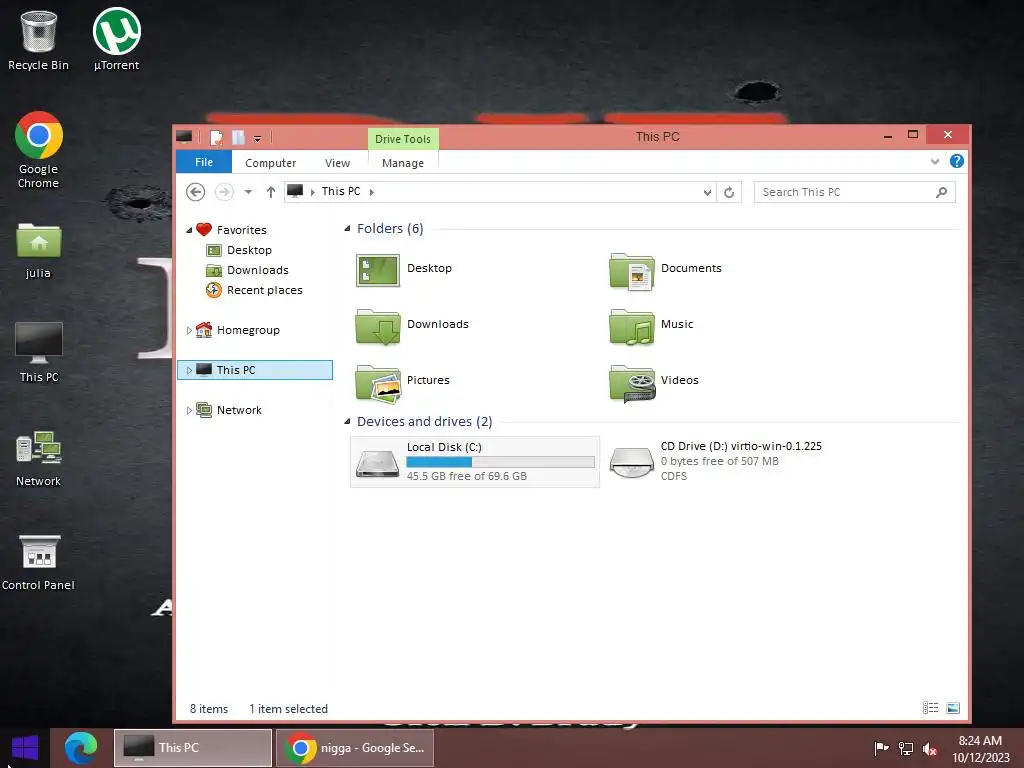Click the '1 item selected' status text
The image size is (1024, 768).
click(289, 709)
